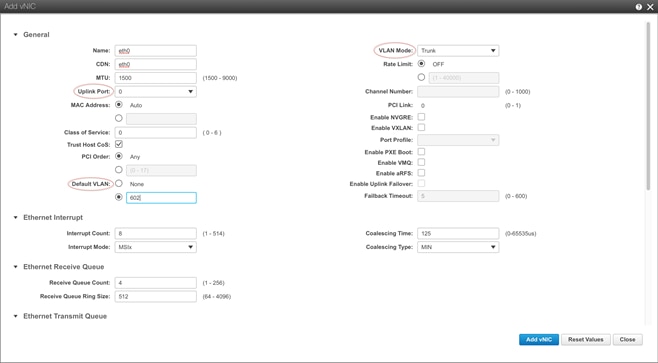Click the Class of Service field
The height and width of the screenshot is (363, 658).
155,133
